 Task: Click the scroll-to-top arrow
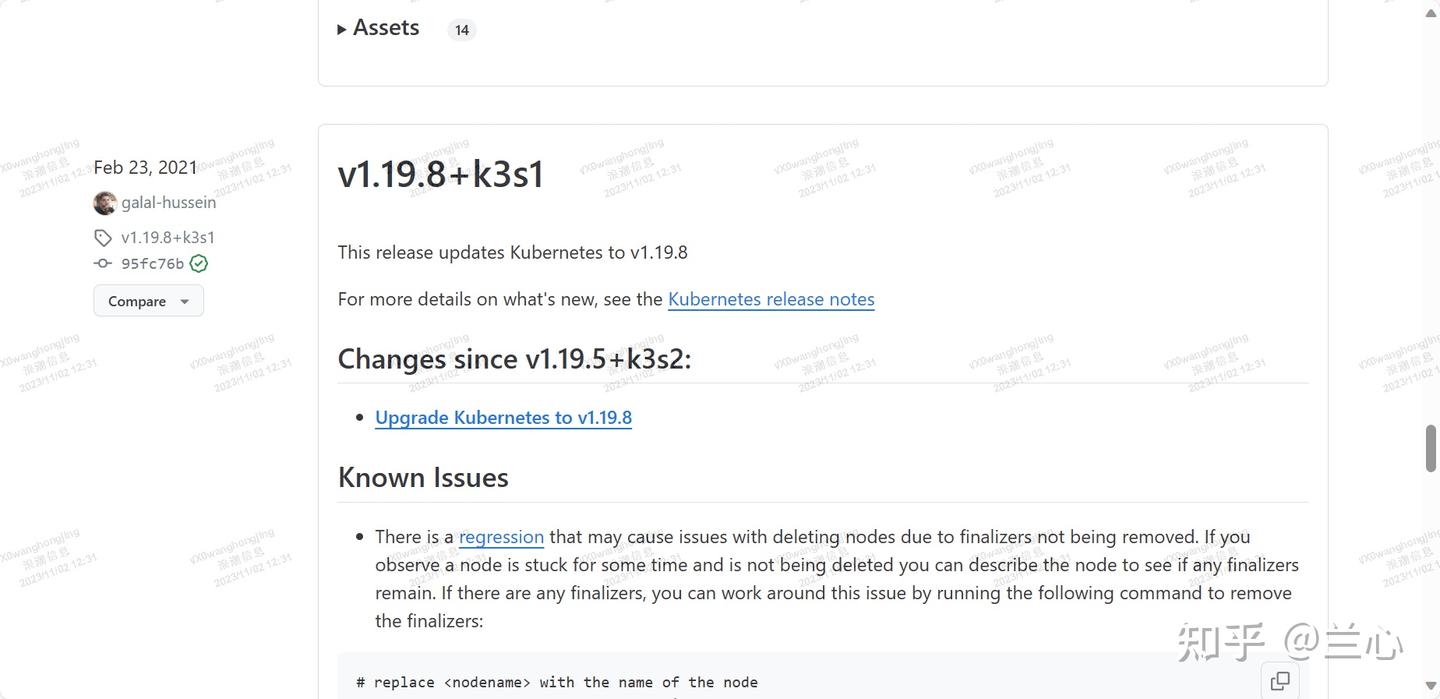click(x=1429, y=12)
